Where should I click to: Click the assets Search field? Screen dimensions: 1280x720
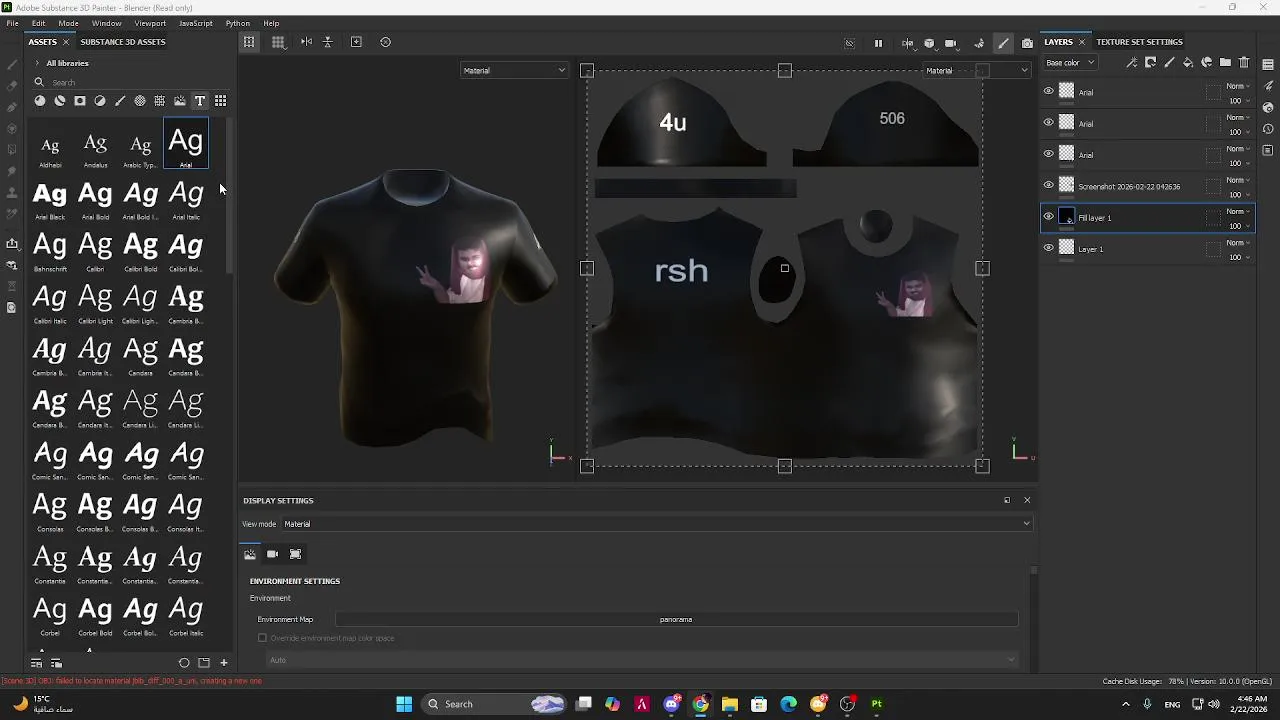(x=130, y=82)
